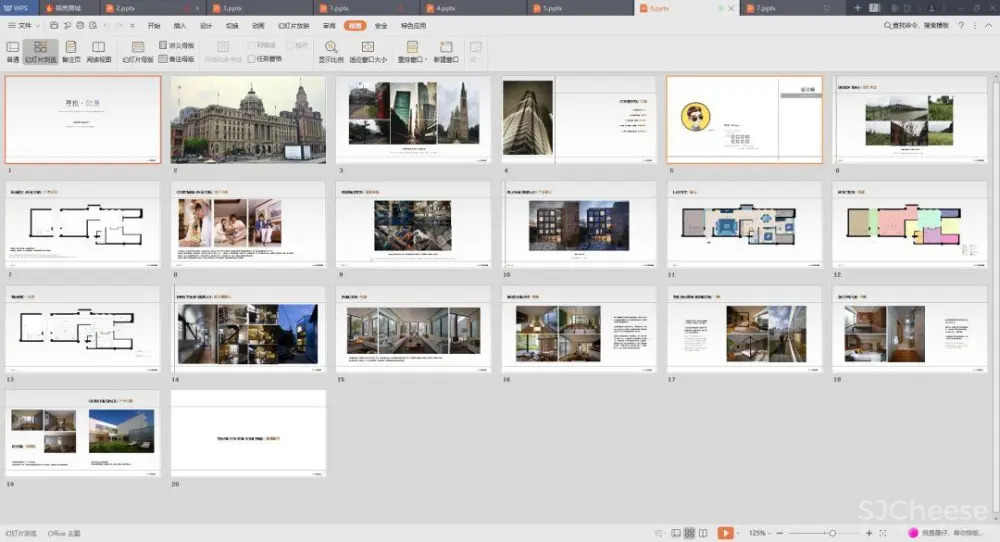The width and height of the screenshot is (1000, 542).
Task: Click Fit to Window icon
Action: click(x=368, y=47)
